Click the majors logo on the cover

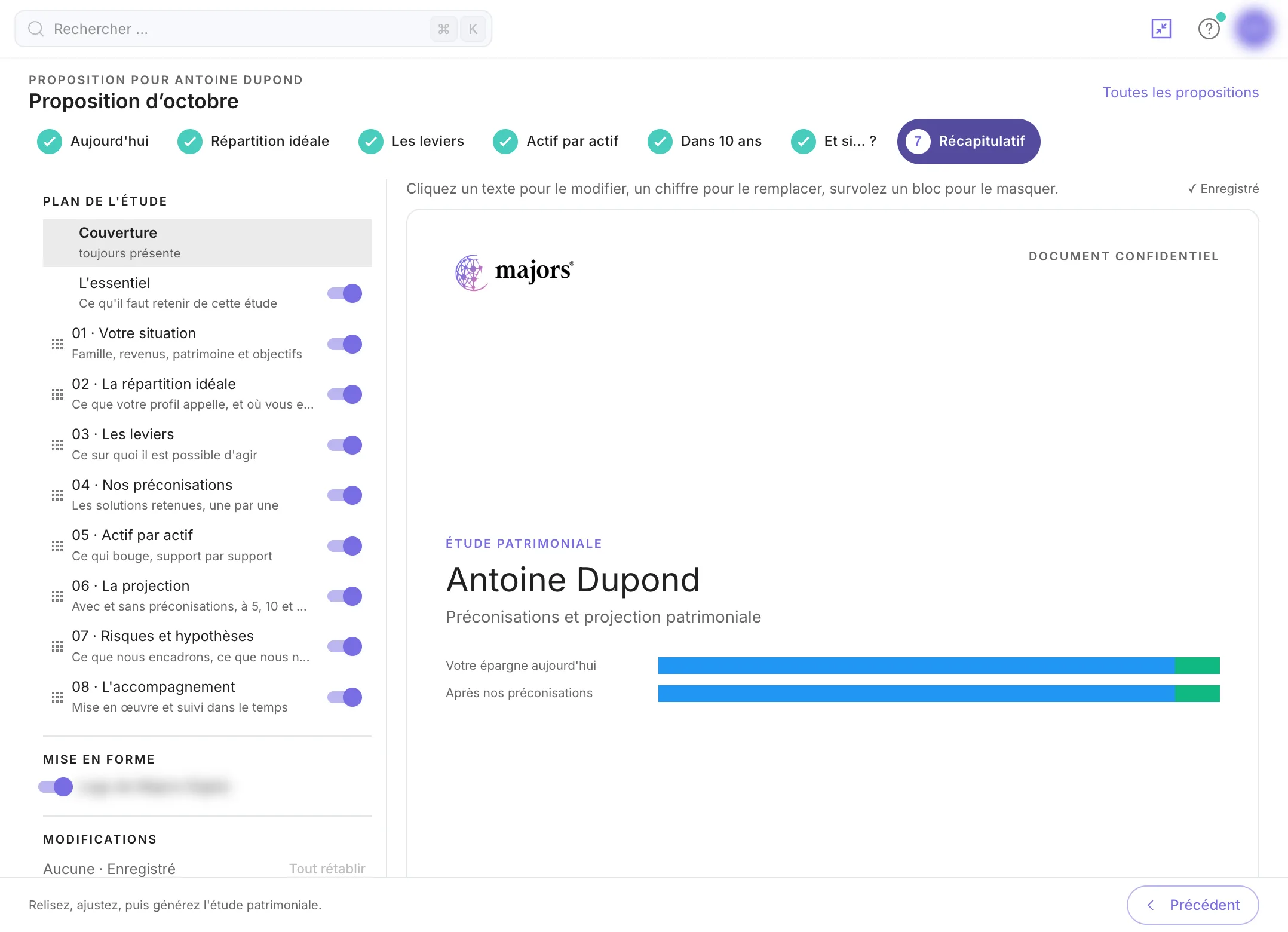click(x=514, y=272)
